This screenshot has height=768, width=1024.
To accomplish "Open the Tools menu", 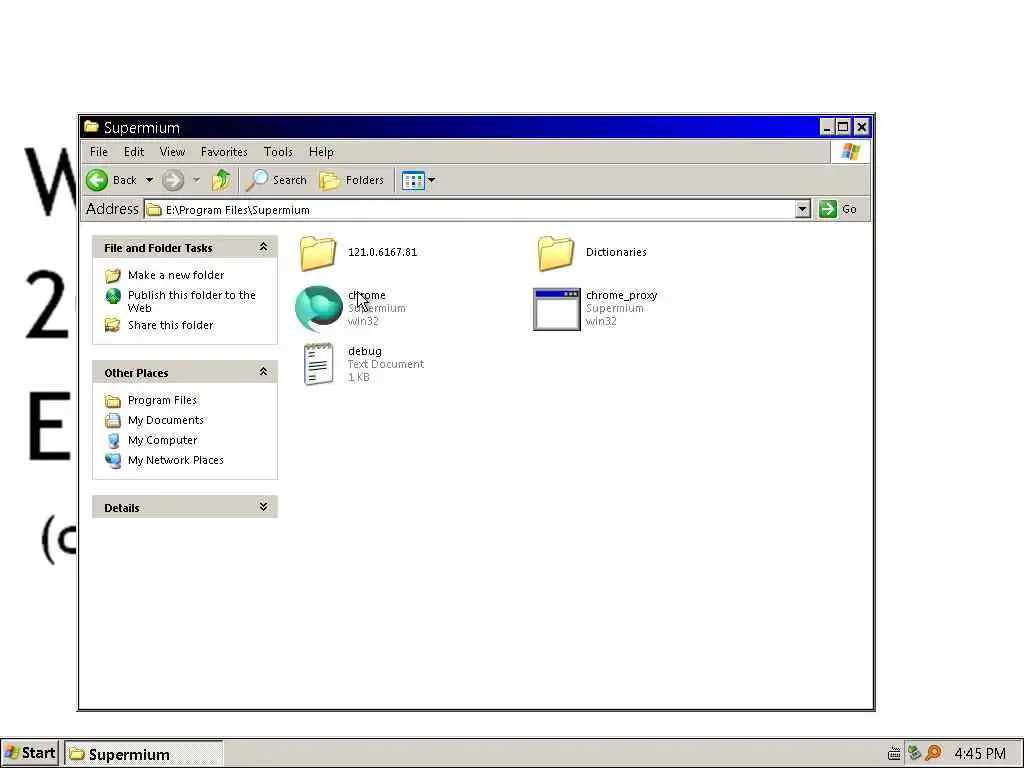I will (x=278, y=152).
